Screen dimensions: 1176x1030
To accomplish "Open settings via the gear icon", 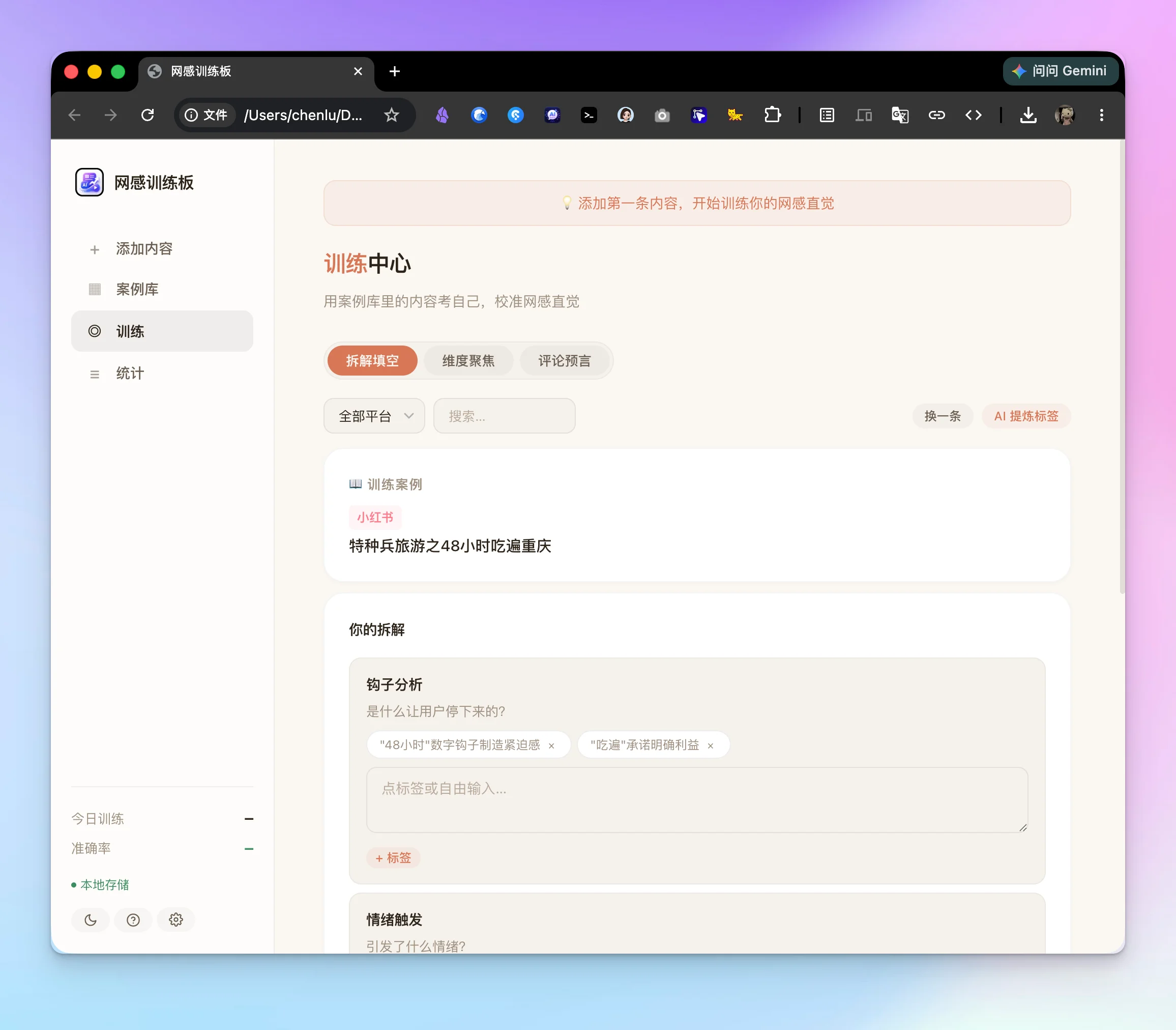I will 176,920.
